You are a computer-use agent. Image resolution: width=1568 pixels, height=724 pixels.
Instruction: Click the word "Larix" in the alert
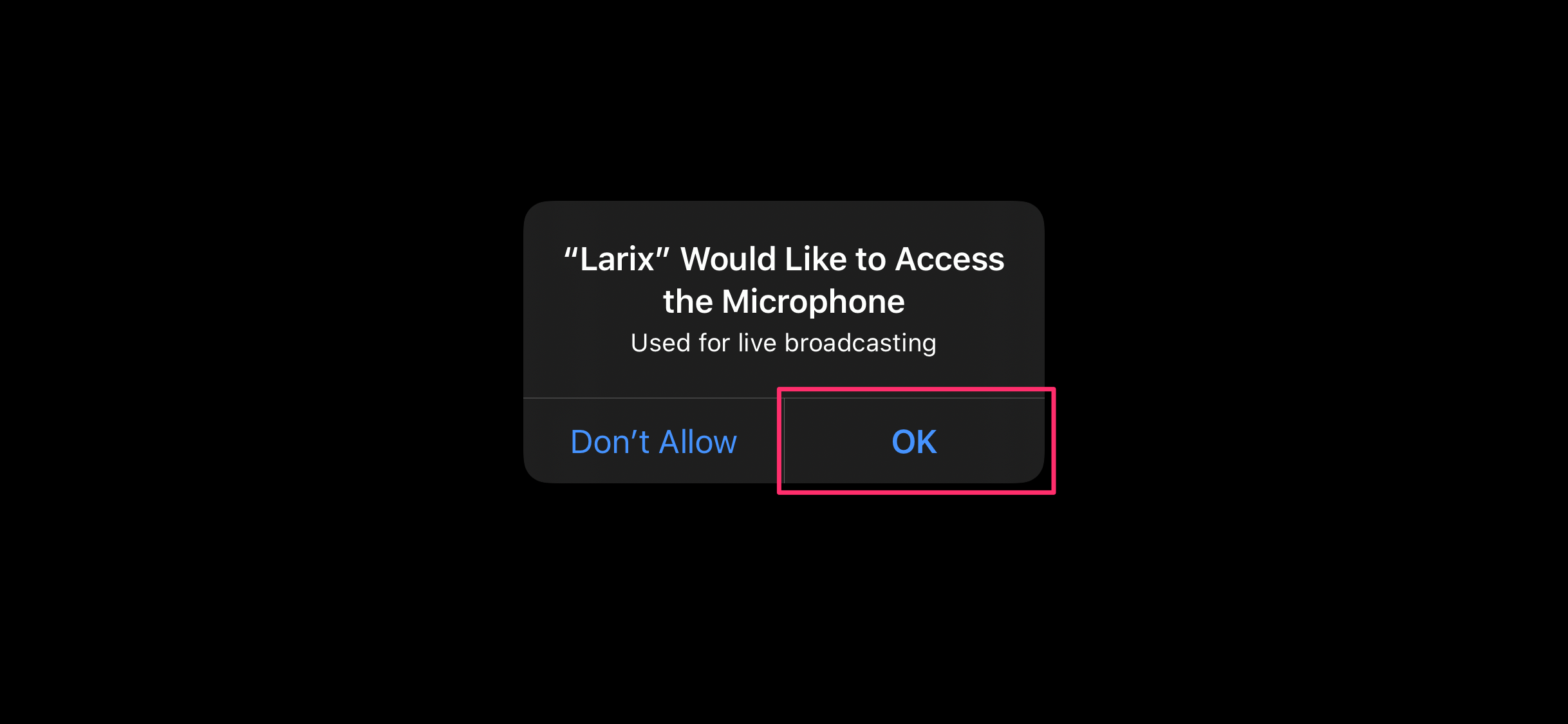click(617, 259)
